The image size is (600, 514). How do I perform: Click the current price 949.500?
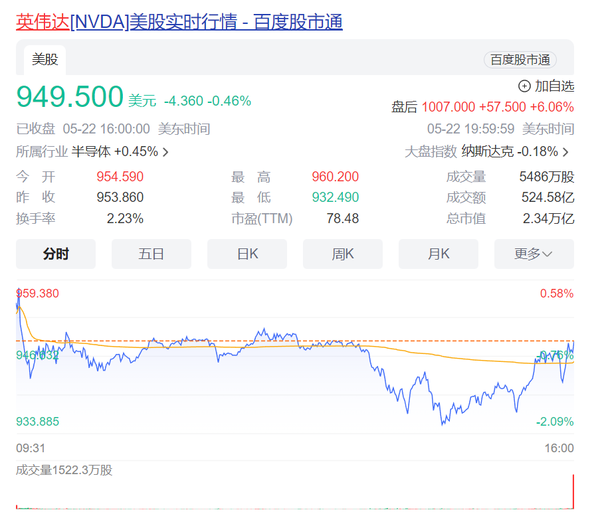point(70,97)
